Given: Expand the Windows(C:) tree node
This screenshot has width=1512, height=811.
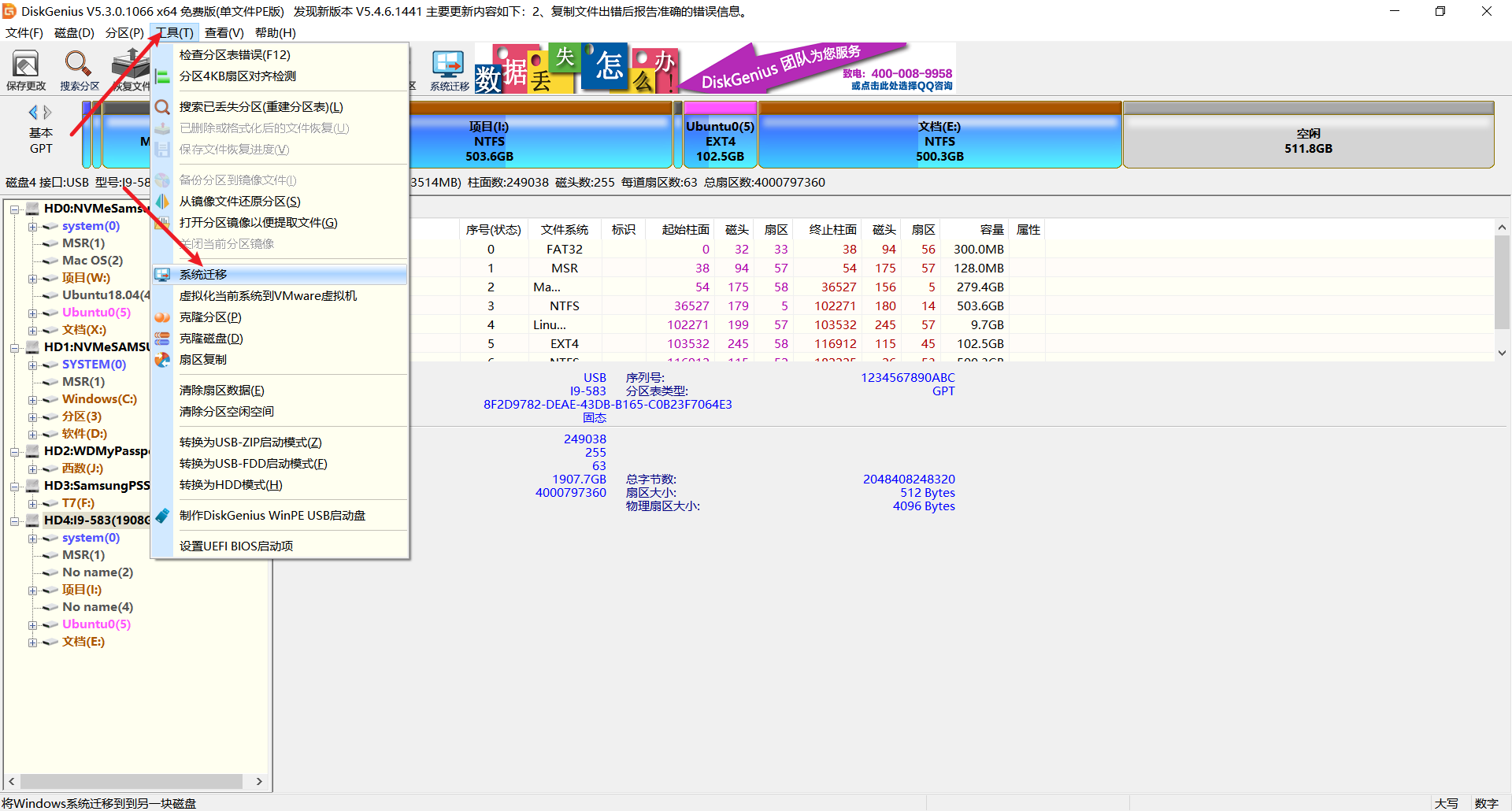Looking at the screenshot, I should (33, 399).
